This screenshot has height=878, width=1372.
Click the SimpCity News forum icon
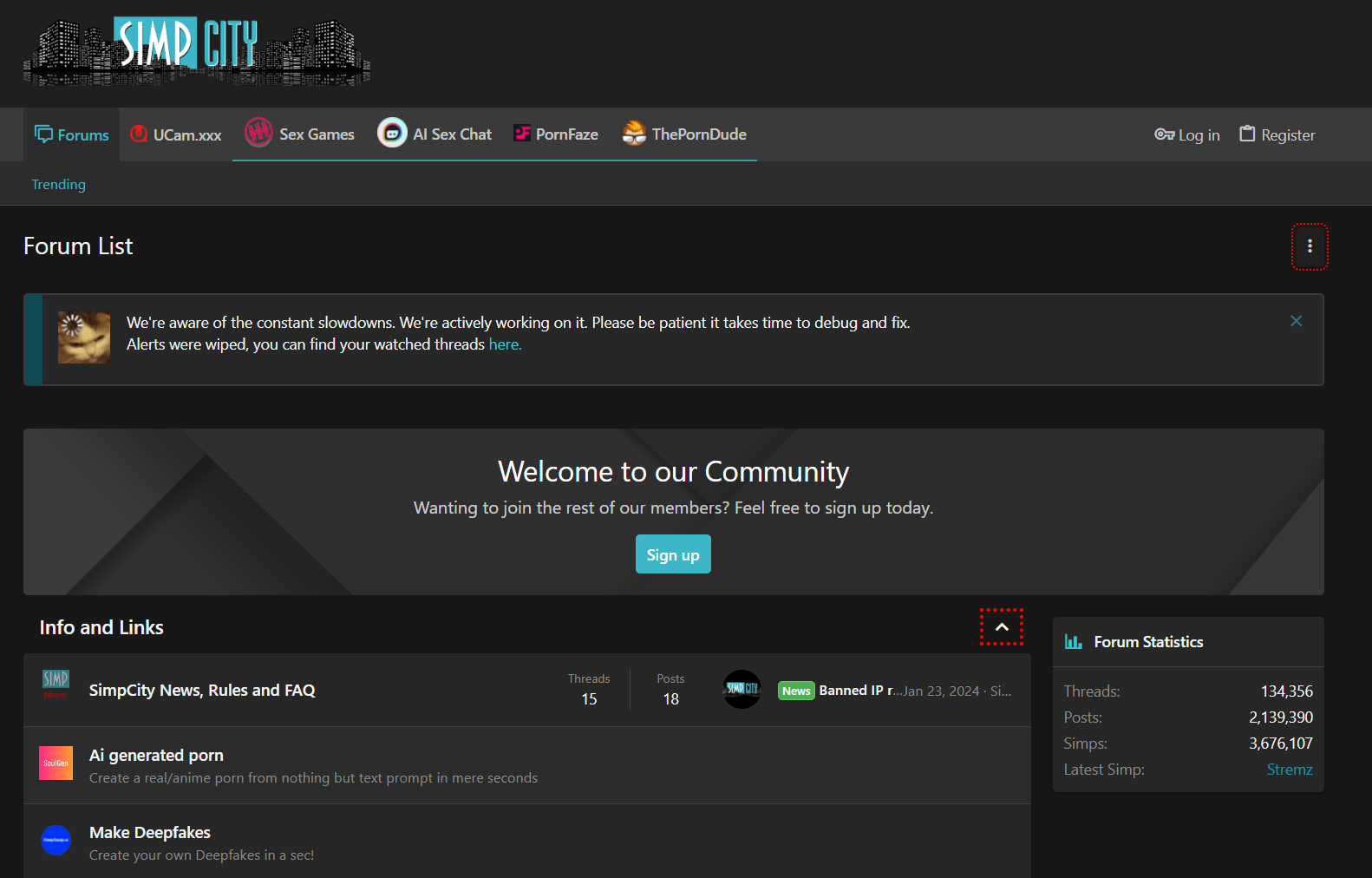56,684
